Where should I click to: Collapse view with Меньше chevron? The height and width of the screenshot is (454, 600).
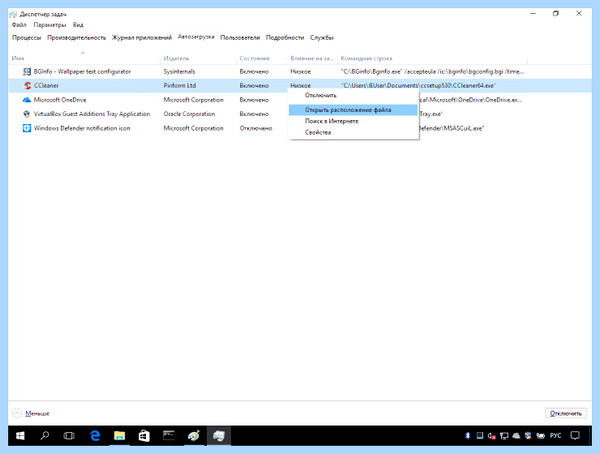pyautogui.click(x=17, y=413)
